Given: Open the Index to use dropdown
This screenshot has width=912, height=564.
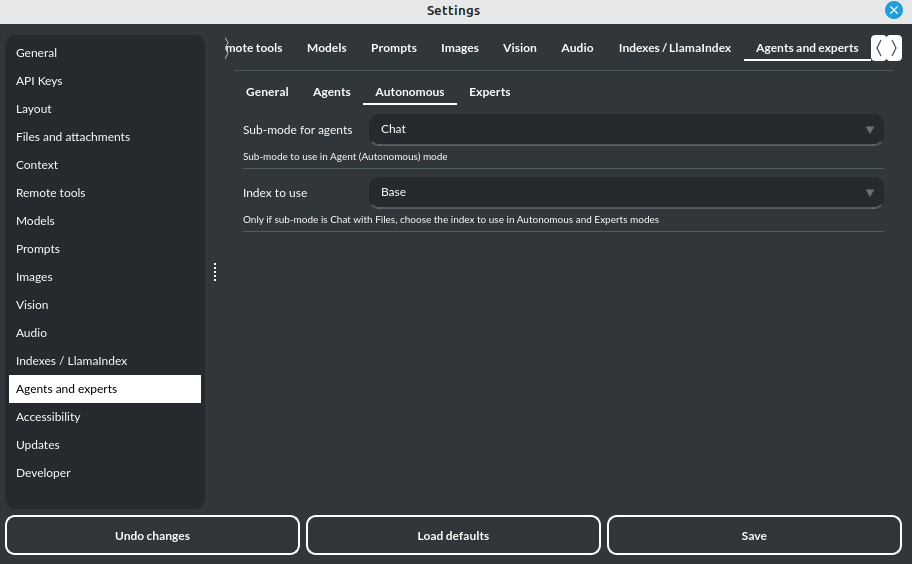Looking at the screenshot, I should click(626, 192).
